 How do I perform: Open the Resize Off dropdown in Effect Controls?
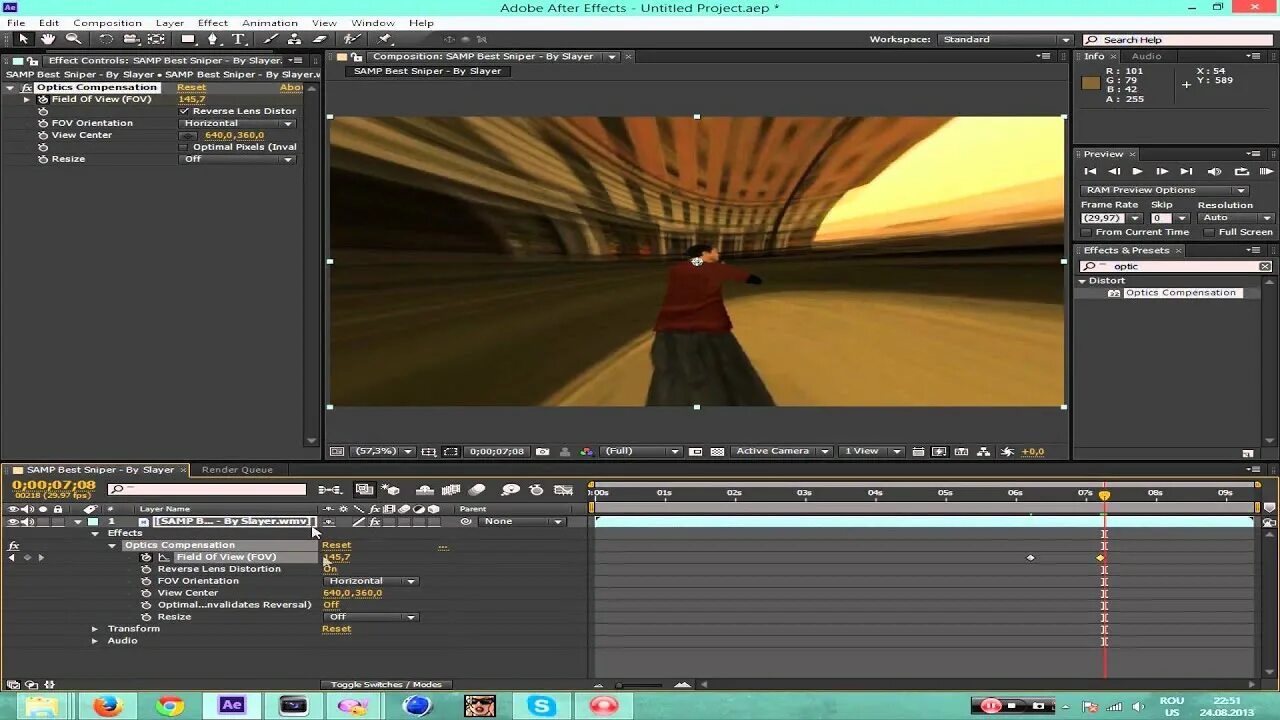point(238,159)
